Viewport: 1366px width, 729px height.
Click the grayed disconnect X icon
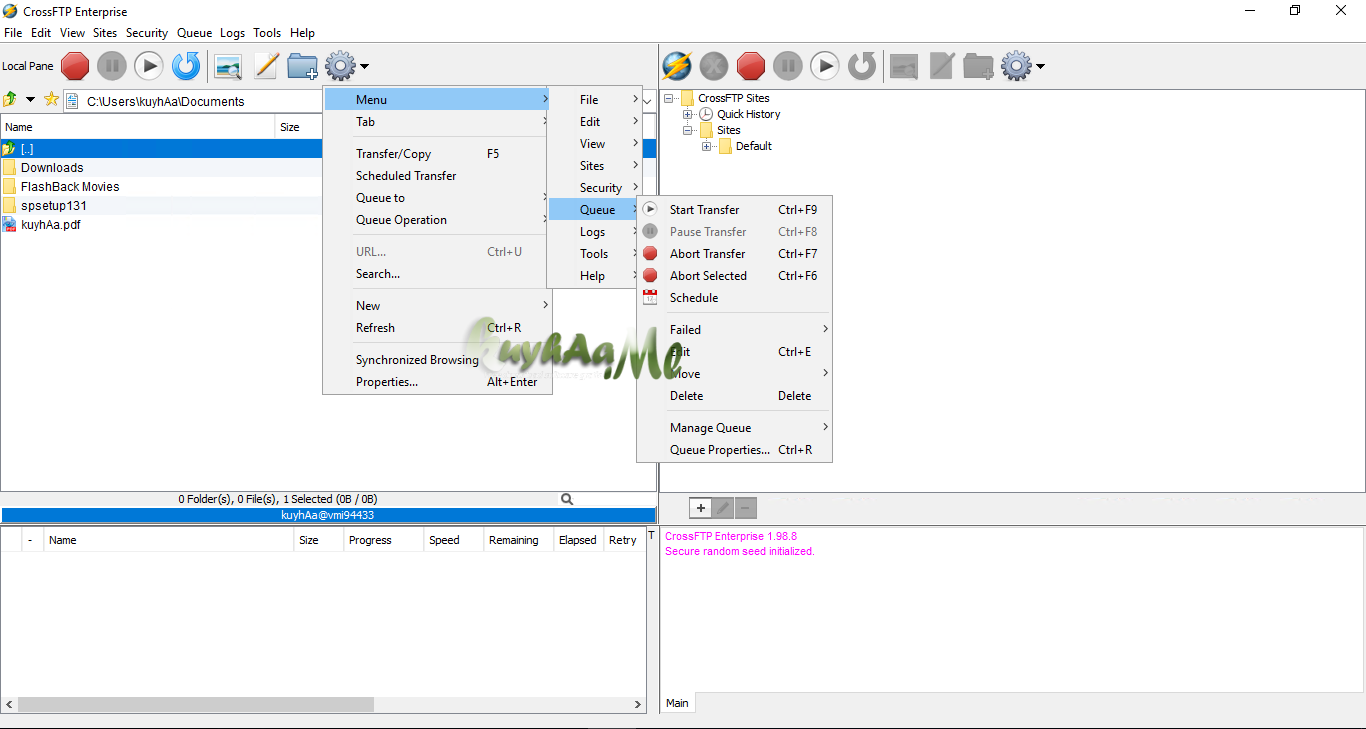coord(714,67)
